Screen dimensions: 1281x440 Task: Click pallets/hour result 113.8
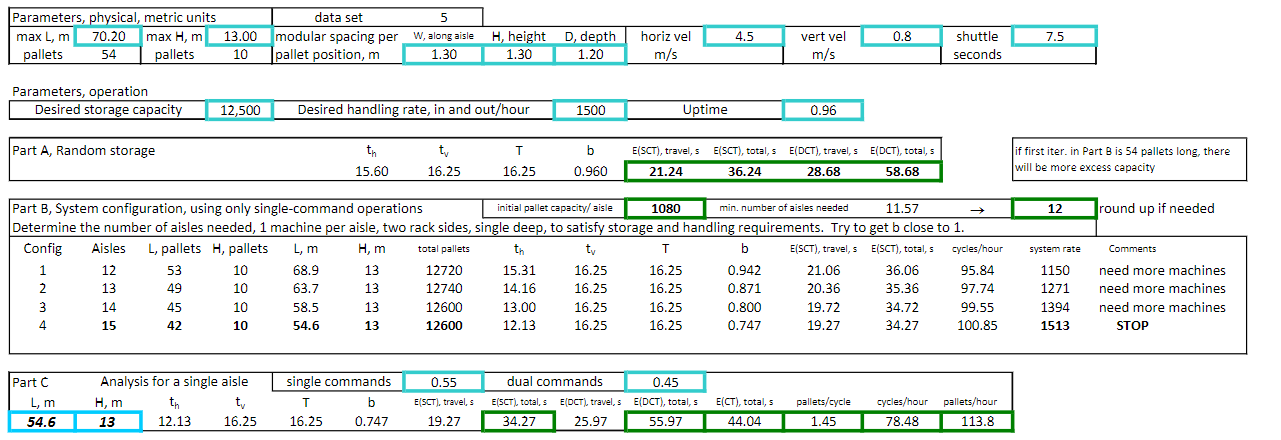tap(976, 422)
